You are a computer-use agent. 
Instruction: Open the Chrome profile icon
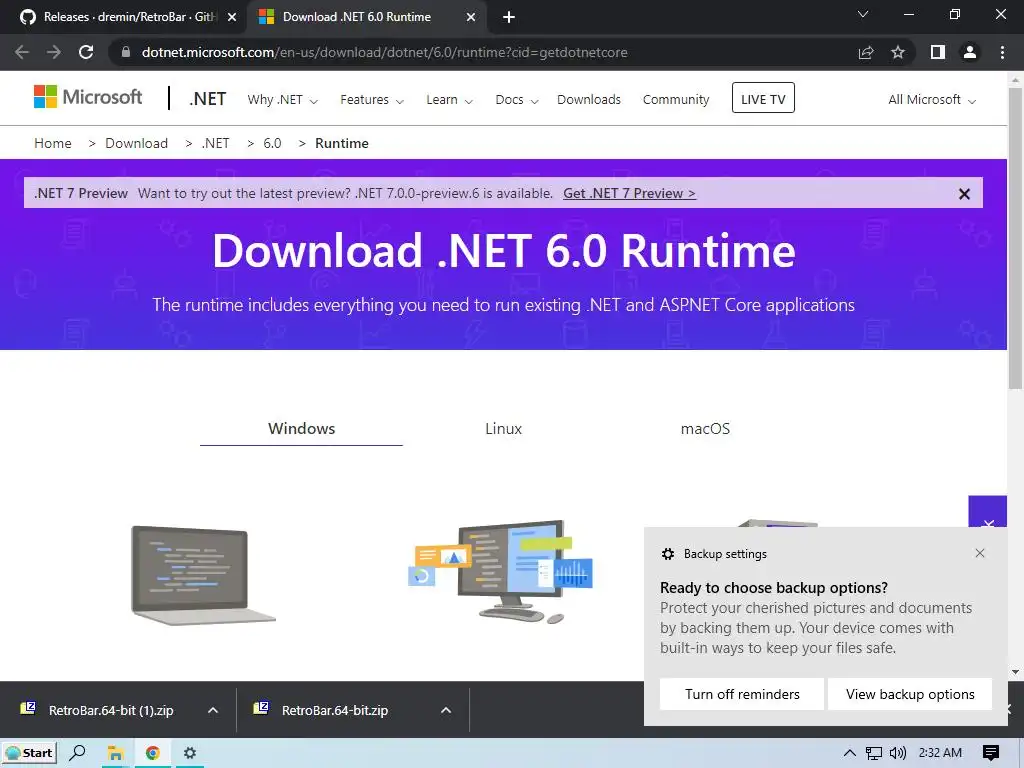click(970, 52)
